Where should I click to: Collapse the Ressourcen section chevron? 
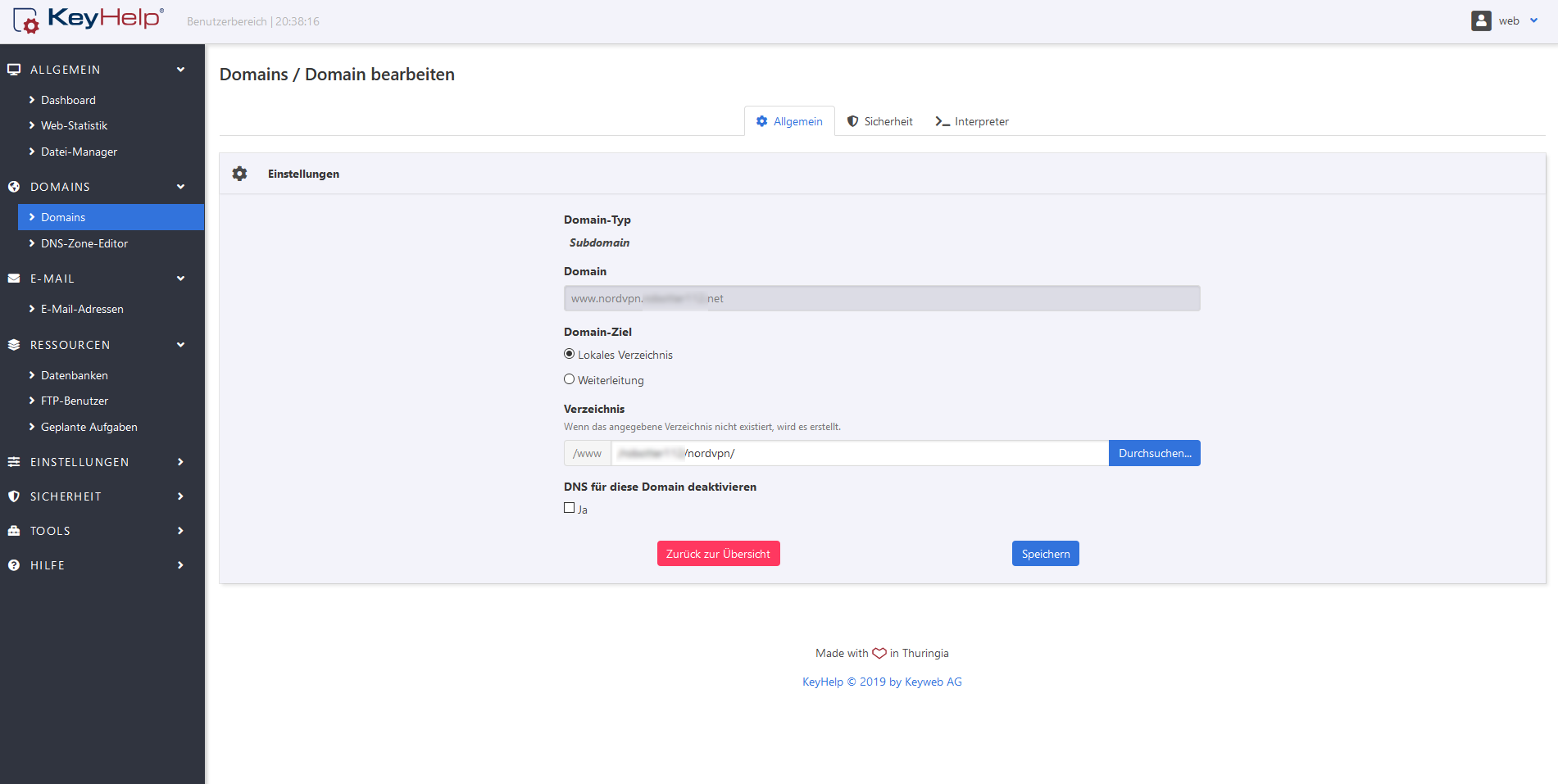[180, 345]
